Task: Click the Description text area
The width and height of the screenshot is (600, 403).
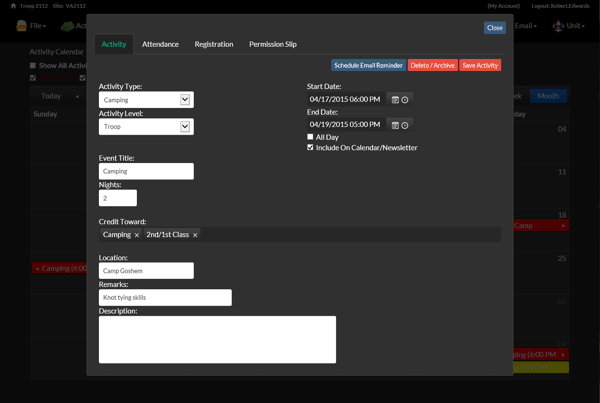Action: pyautogui.click(x=217, y=339)
